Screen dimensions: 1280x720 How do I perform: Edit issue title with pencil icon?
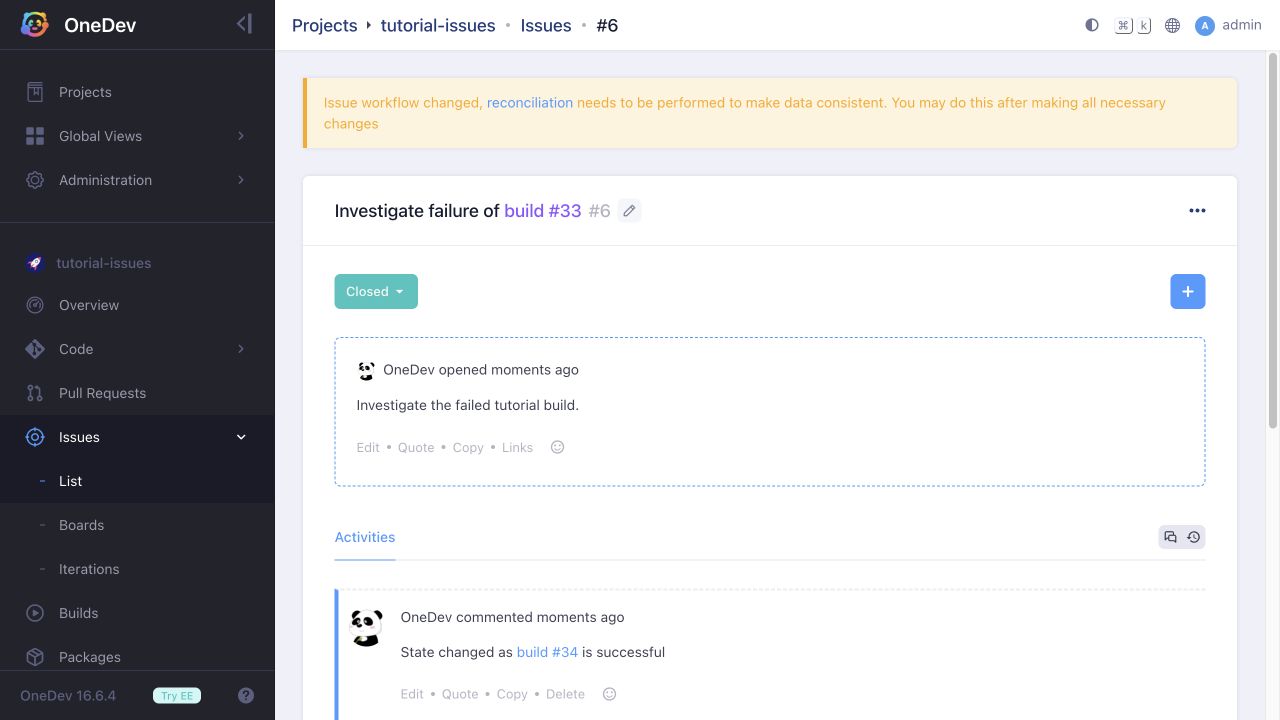629,211
